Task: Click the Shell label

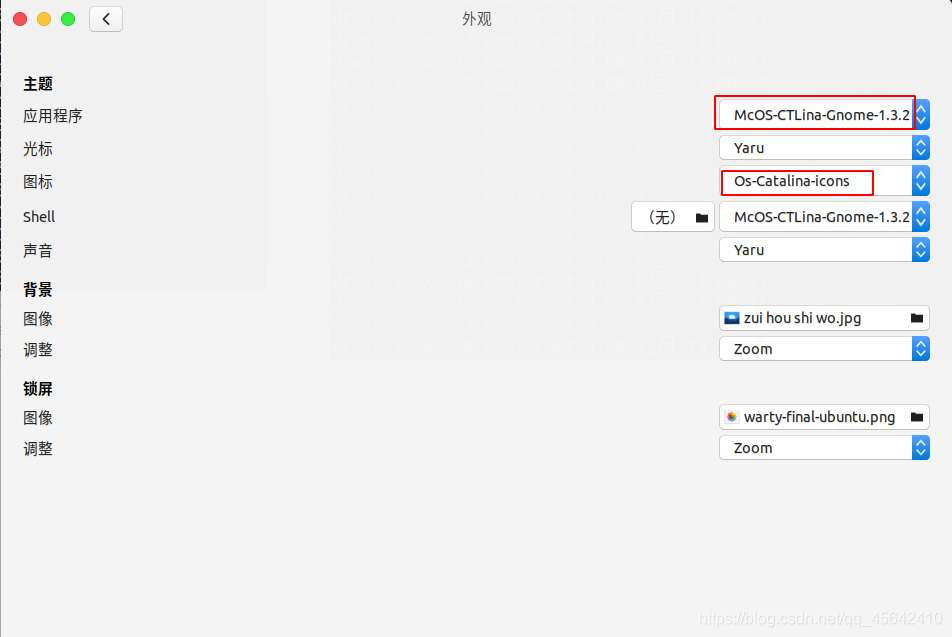Action: 39,216
